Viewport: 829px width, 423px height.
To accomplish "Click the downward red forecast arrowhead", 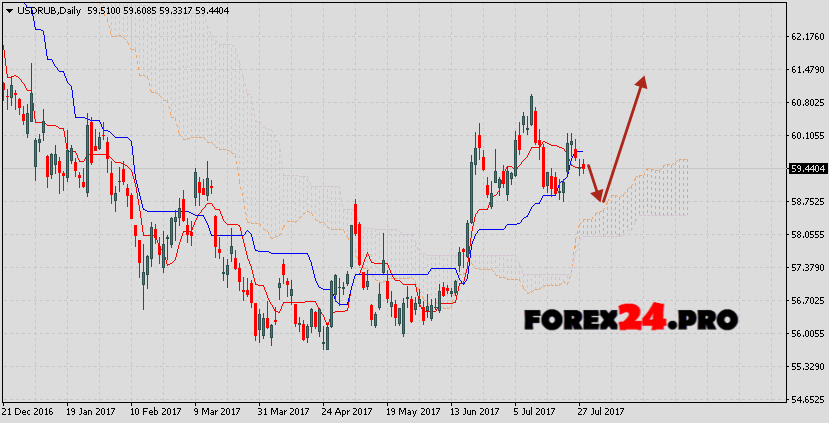I will click(x=598, y=196).
